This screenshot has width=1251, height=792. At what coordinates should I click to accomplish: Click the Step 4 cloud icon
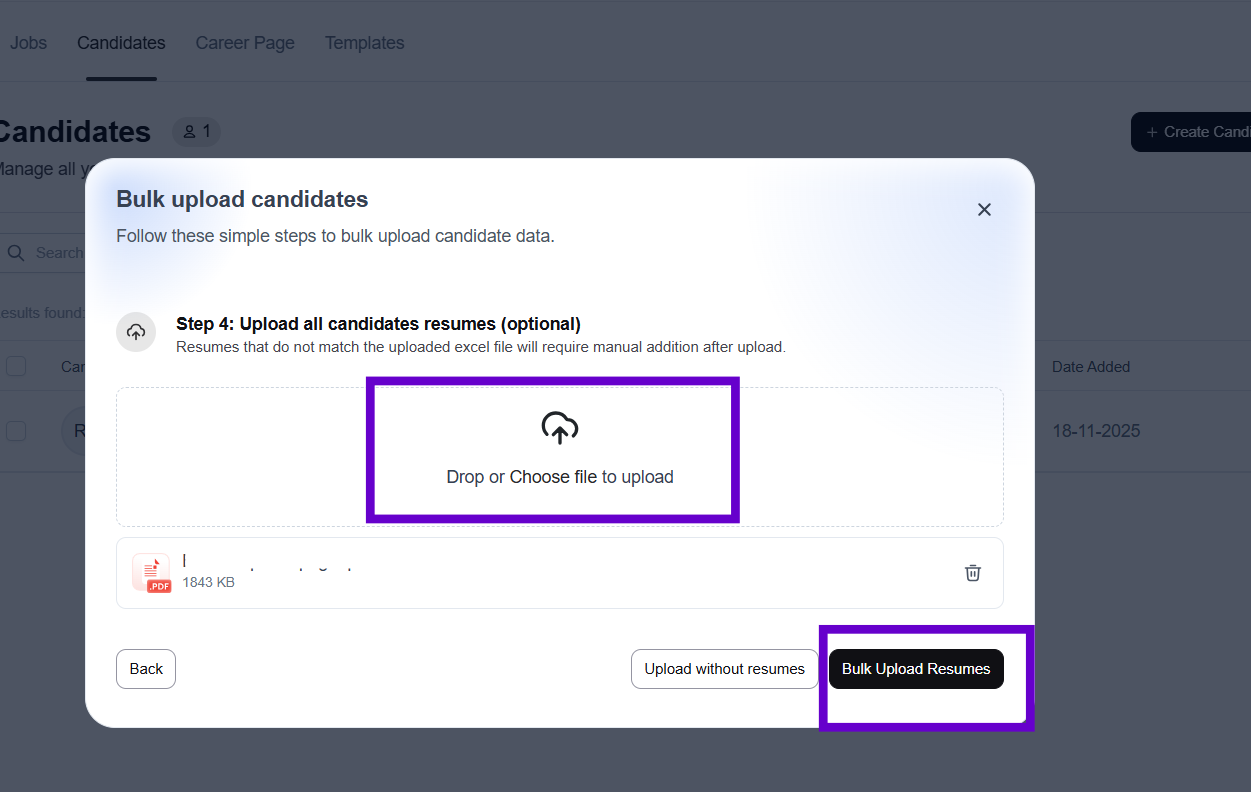(x=136, y=332)
